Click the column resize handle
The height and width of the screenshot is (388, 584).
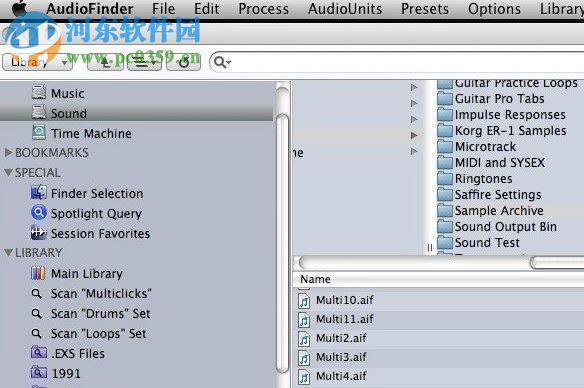pos(430,248)
